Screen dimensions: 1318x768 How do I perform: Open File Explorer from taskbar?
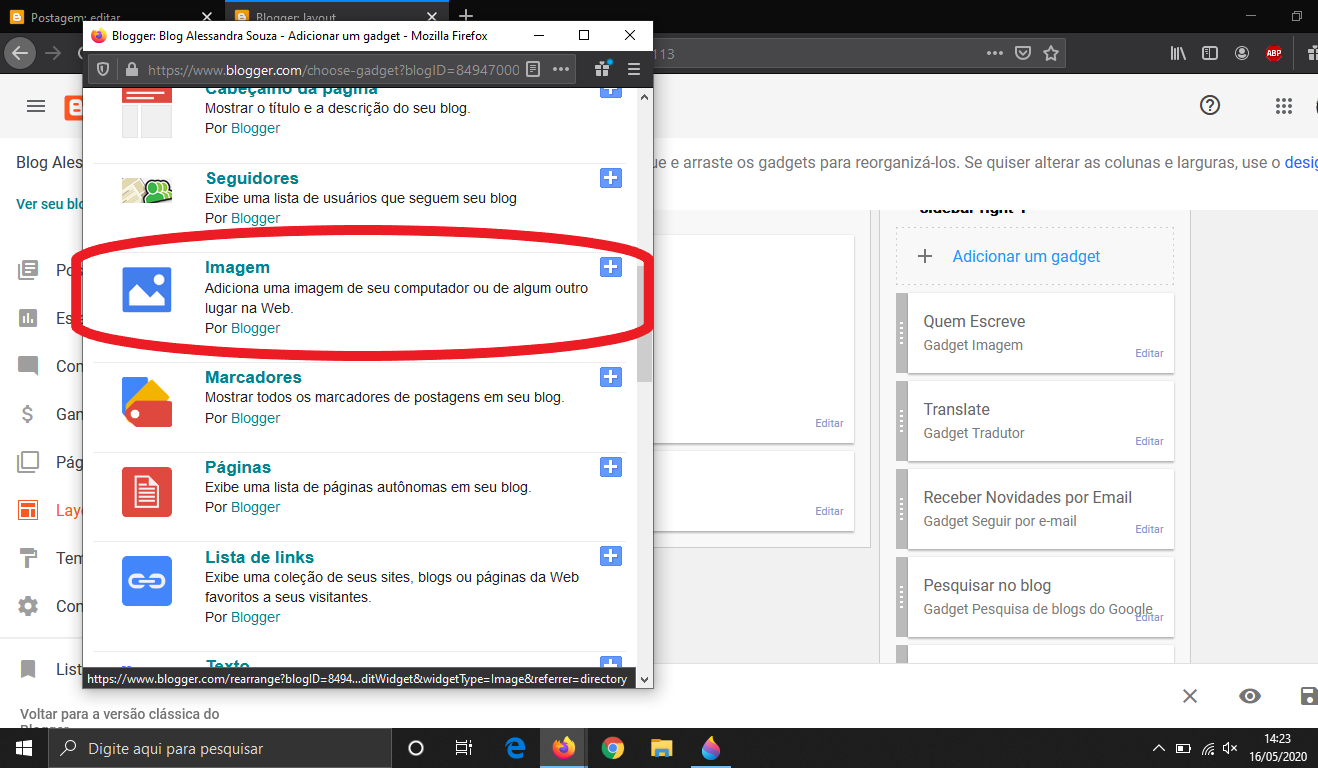pyautogui.click(x=662, y=748)
